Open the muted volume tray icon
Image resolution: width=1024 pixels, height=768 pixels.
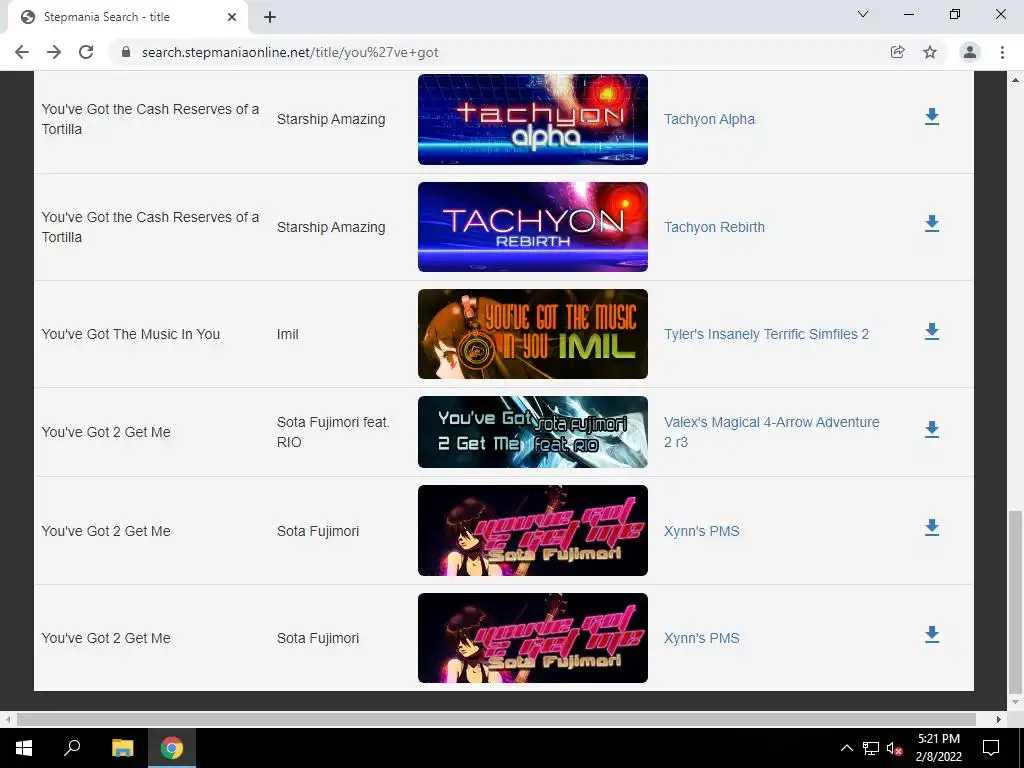895,748
